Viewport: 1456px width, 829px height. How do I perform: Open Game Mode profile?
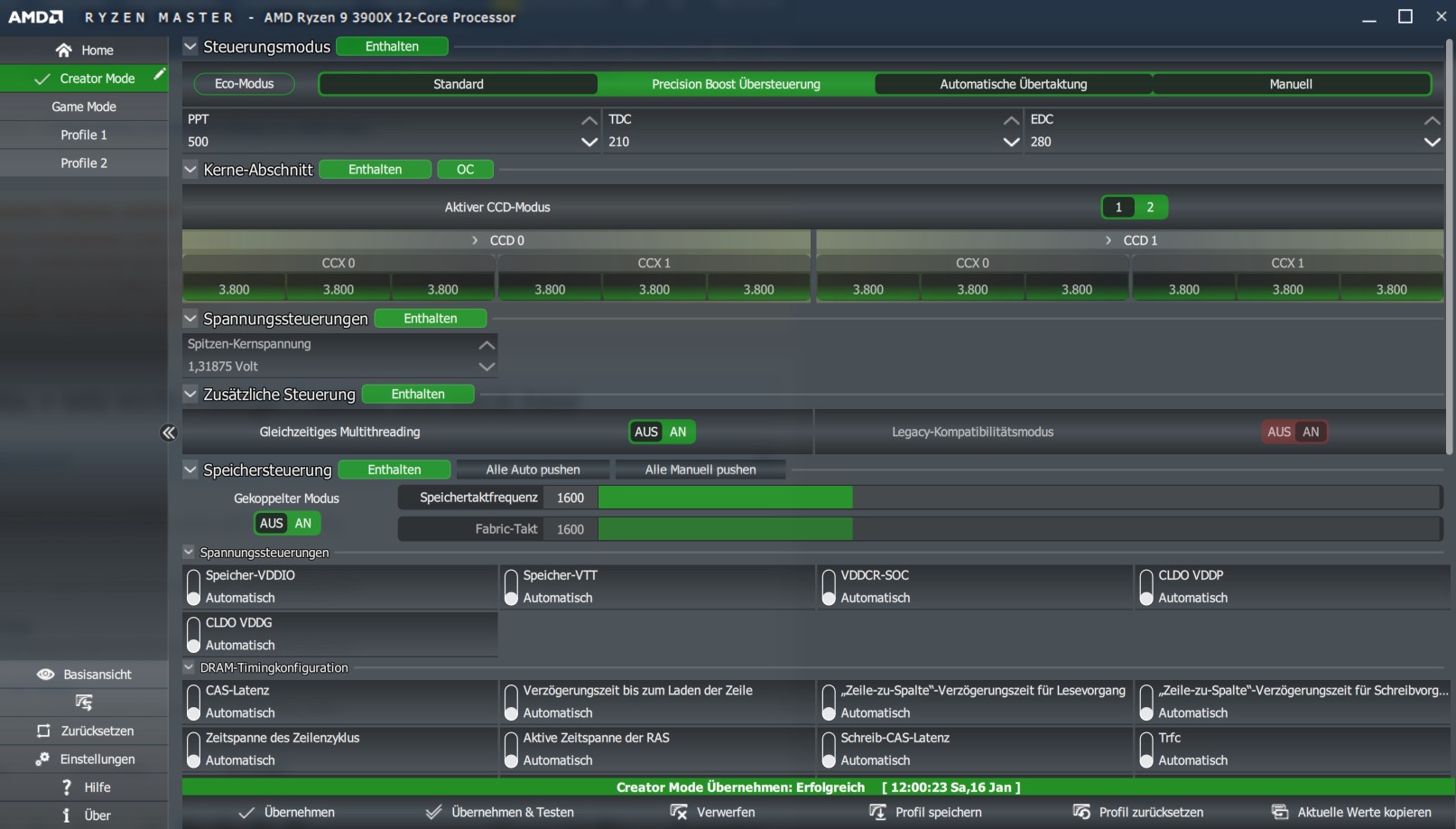pos(84,107)
